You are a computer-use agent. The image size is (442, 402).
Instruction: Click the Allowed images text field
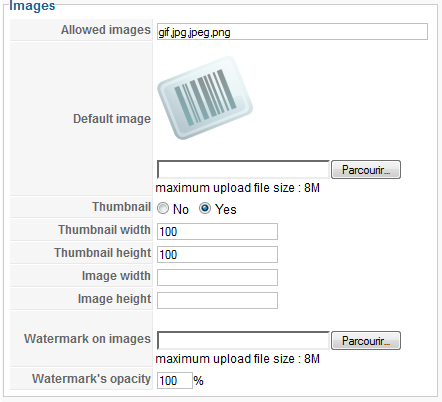click(292, 32)
